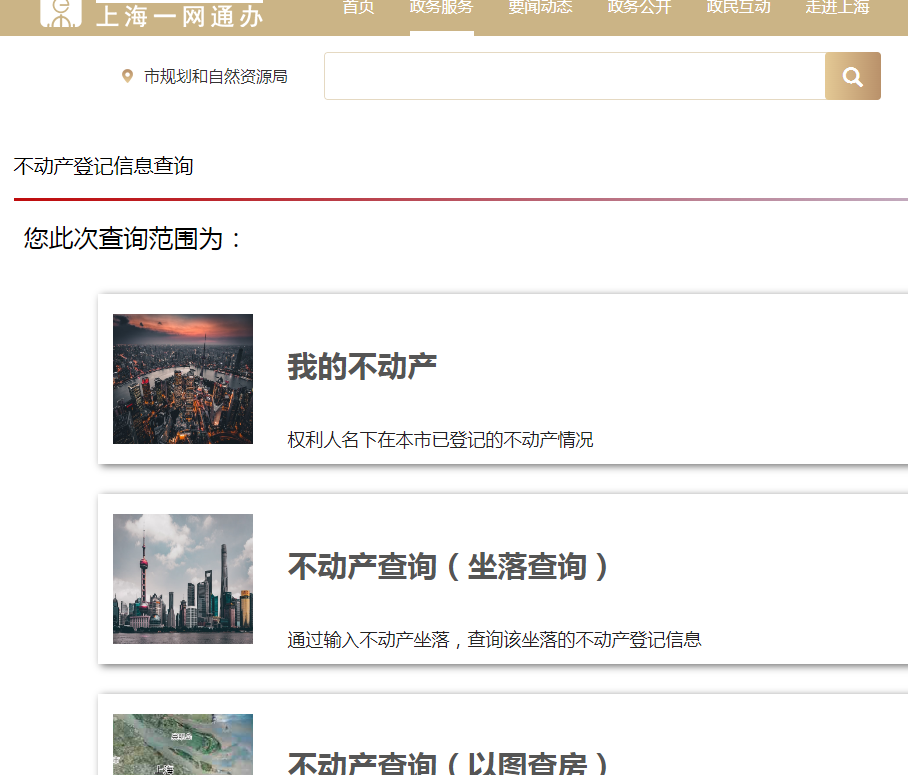This screenshot has height=775, width=908.
Task: Click heading 不动产登记信息查询
Action: point(103,166)
